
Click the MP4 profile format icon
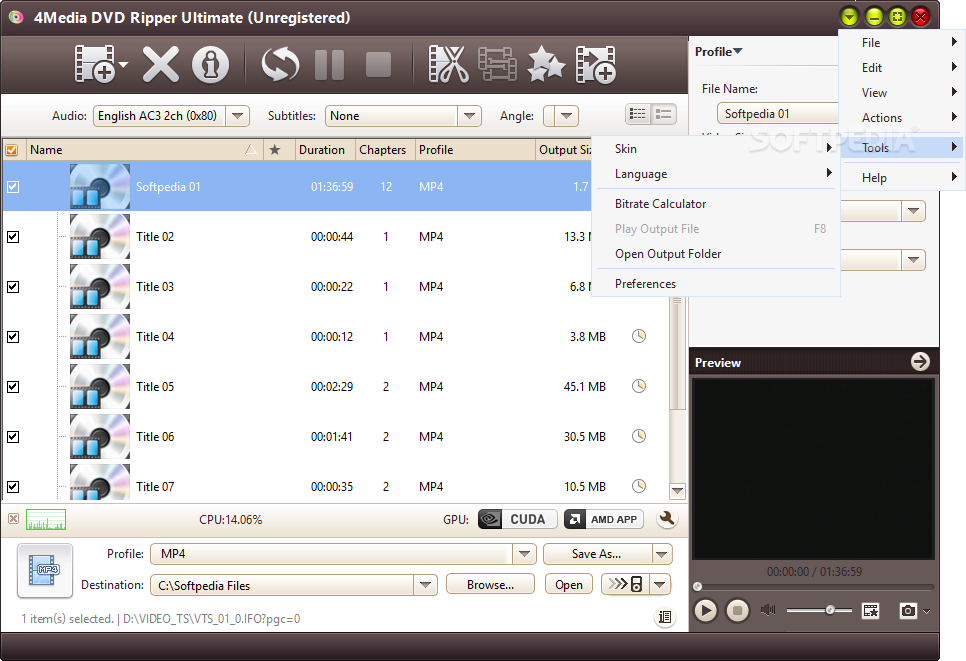point(44,570)
